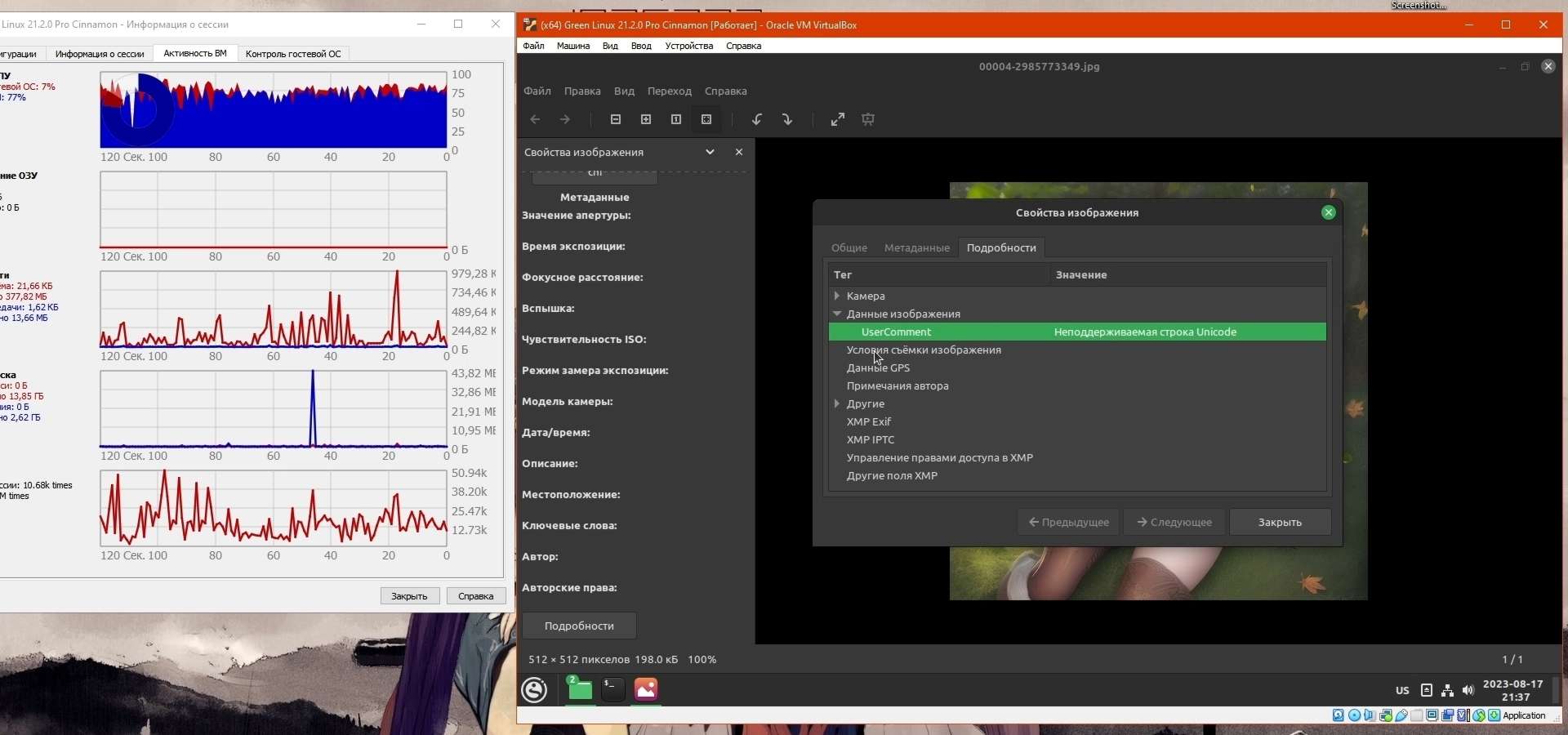
Task: Close the image properties sidebar
Action: coord(739,152)
